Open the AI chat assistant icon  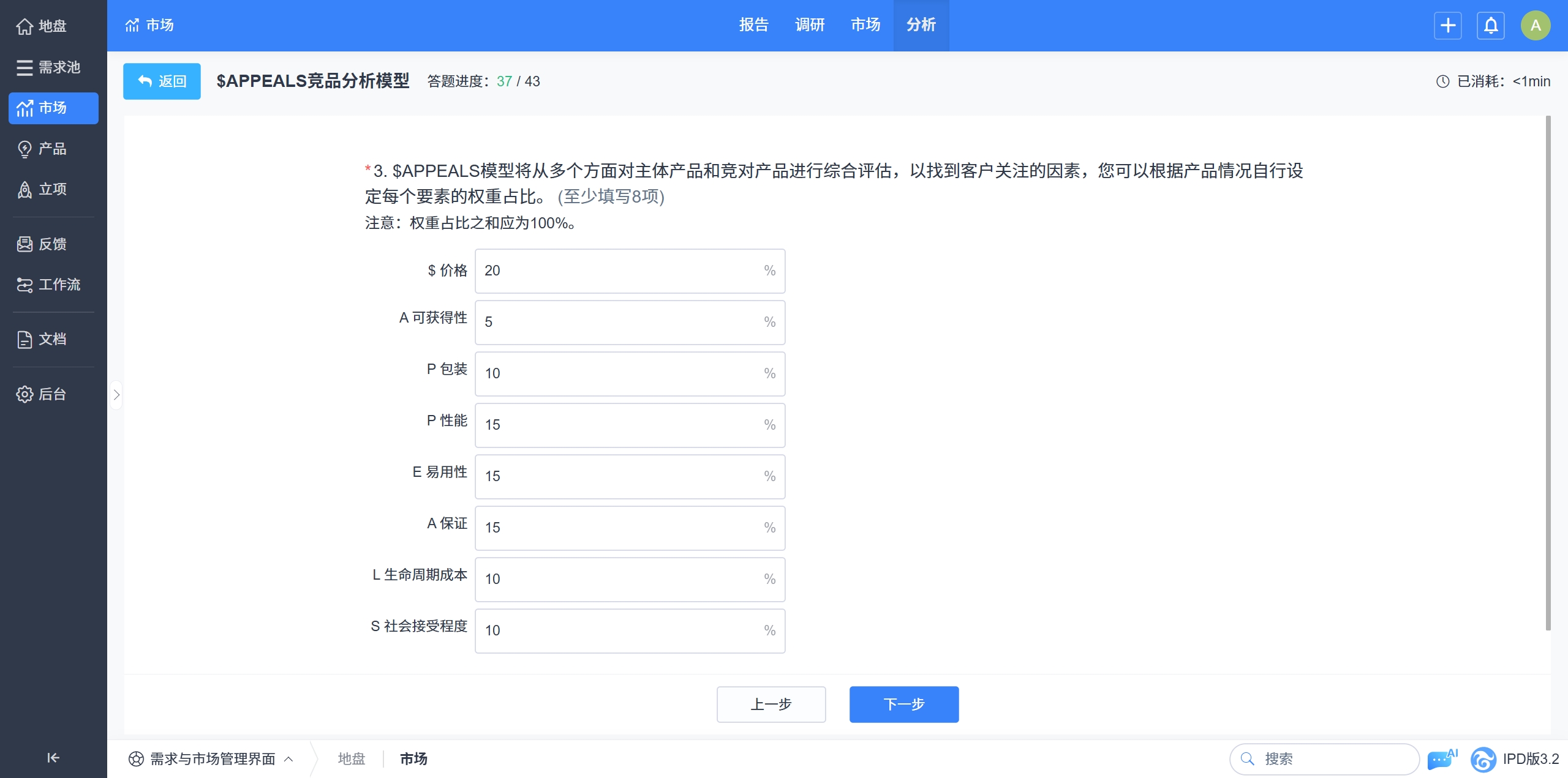pos(1441,759)
